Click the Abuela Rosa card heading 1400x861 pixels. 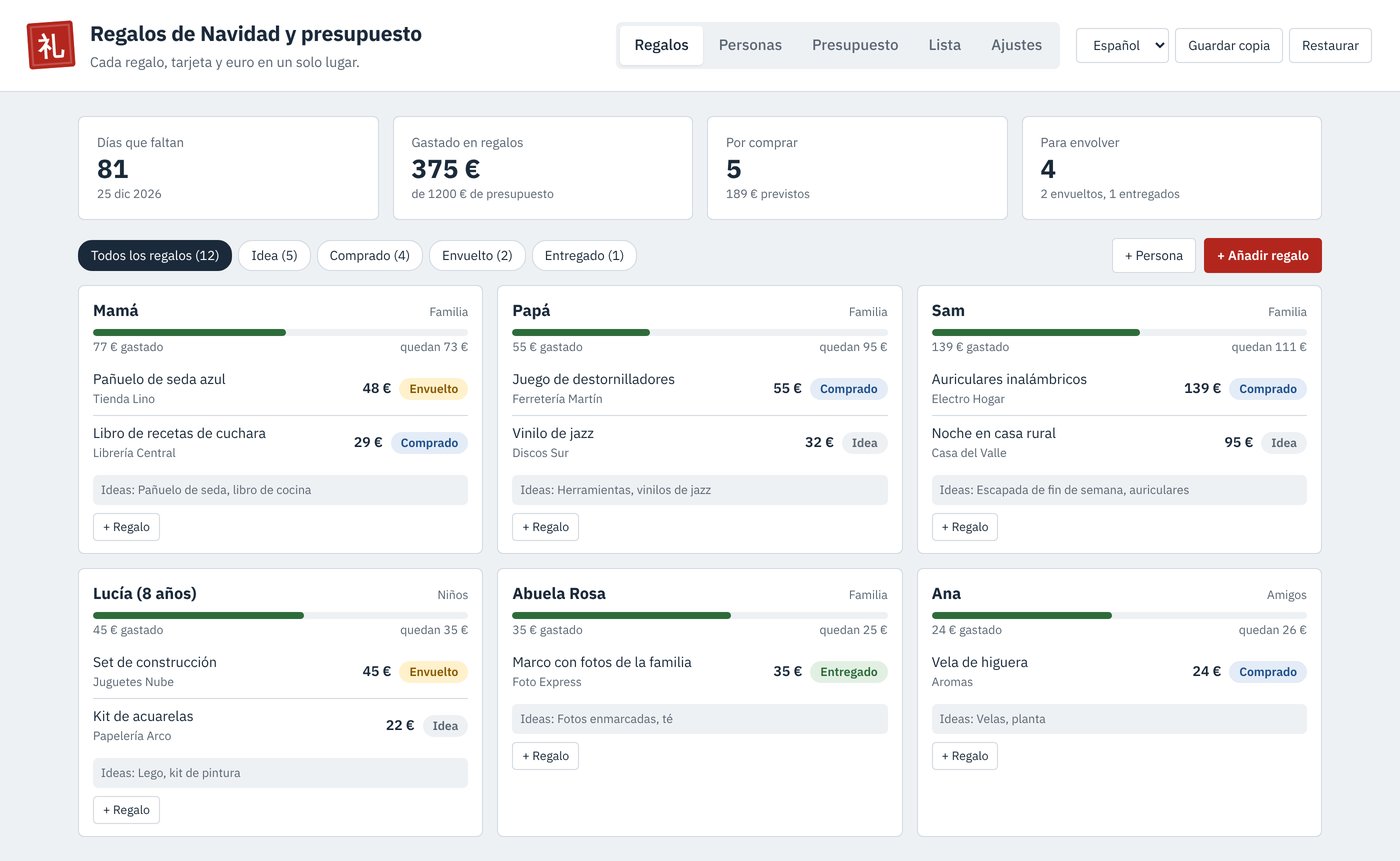click(x=559, y=593)
